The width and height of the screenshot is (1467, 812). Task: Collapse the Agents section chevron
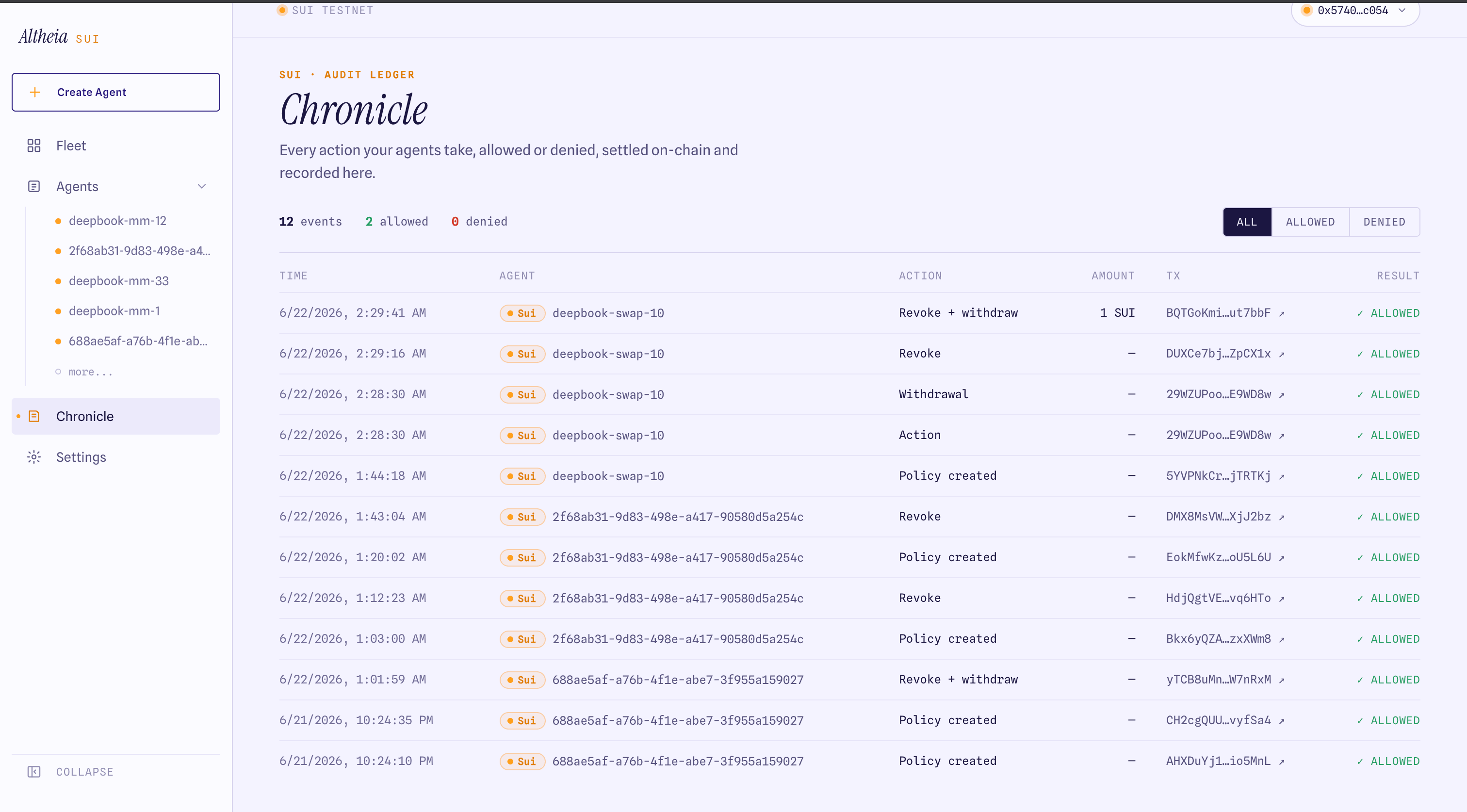coord(202,187)
